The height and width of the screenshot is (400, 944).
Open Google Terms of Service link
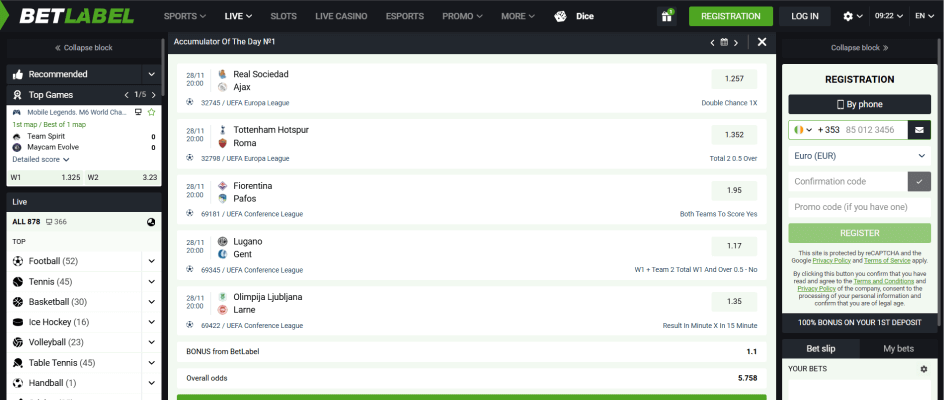coord(888,261)
